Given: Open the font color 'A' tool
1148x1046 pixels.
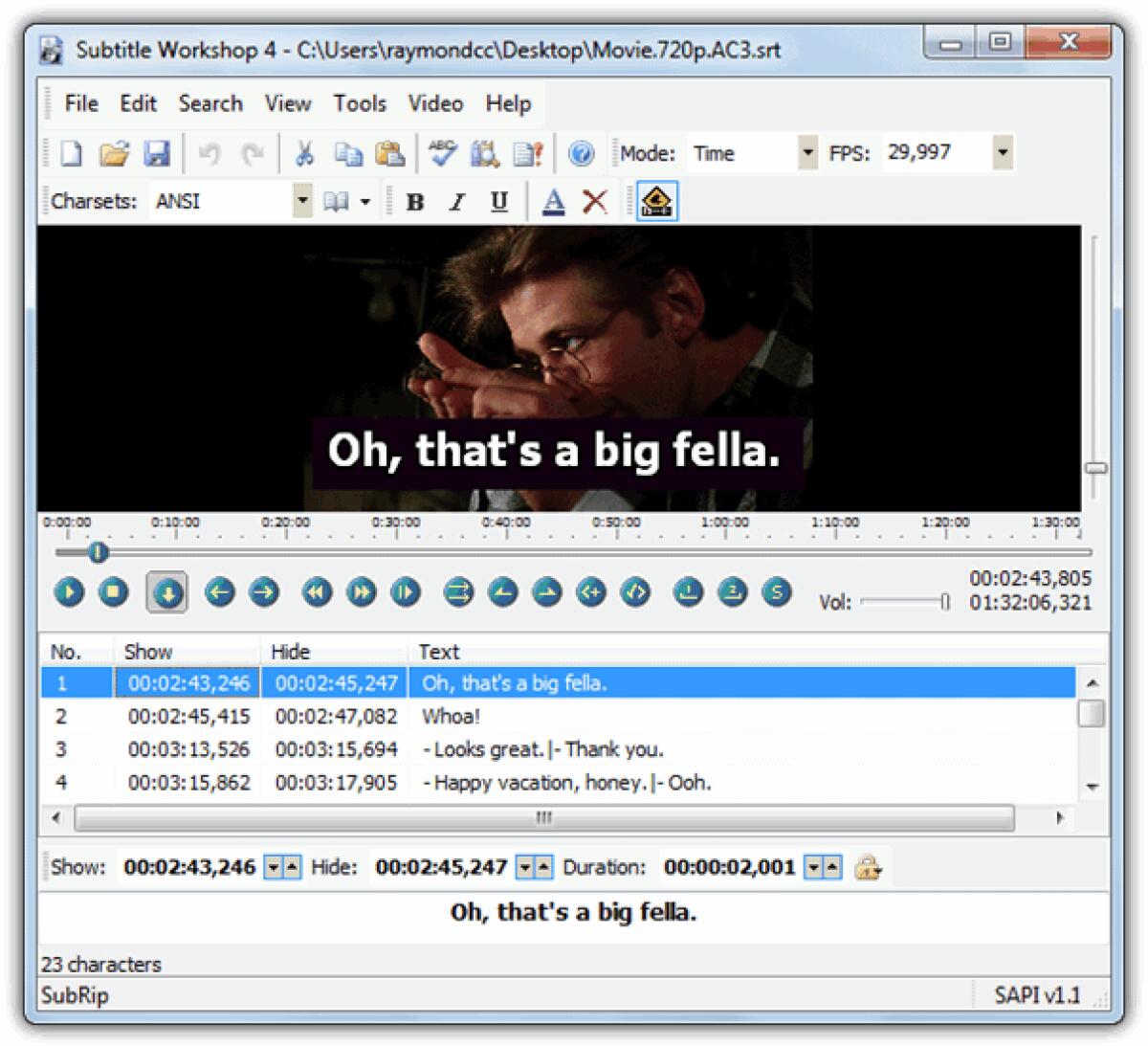Looking at the screenshot, I should (553, 201).
